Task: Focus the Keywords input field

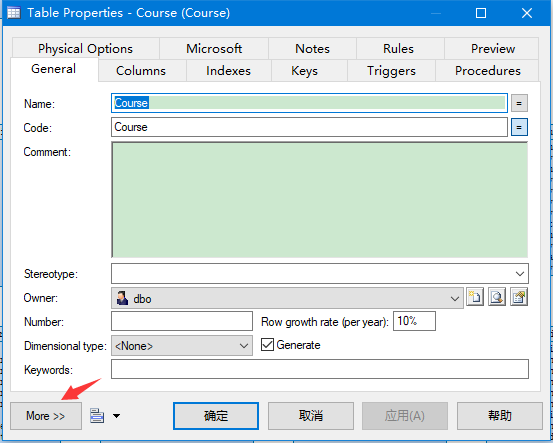Action: [320, 369]
